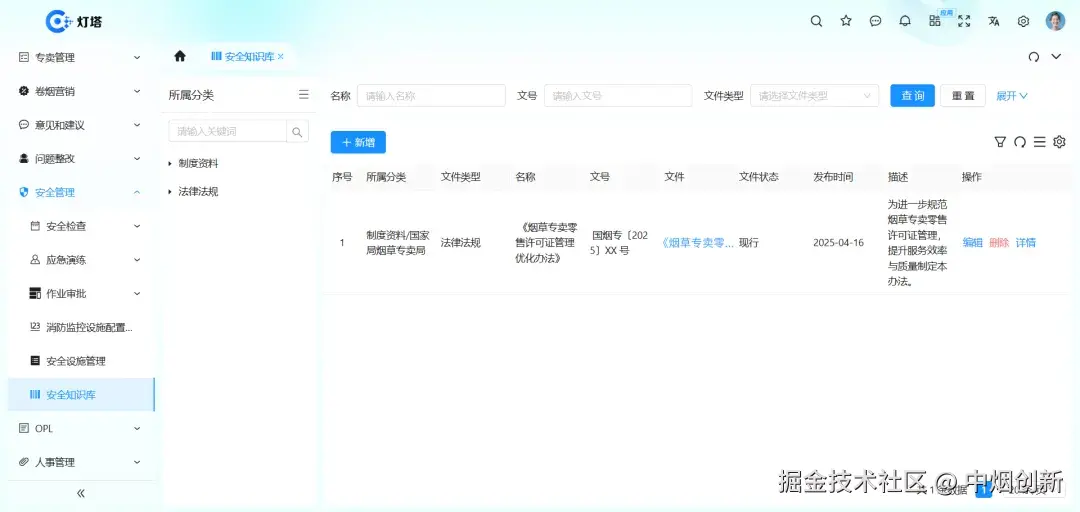Expand 法律法规 tree node
This screenshot has height=512, width=1080.
pos(170,192)
